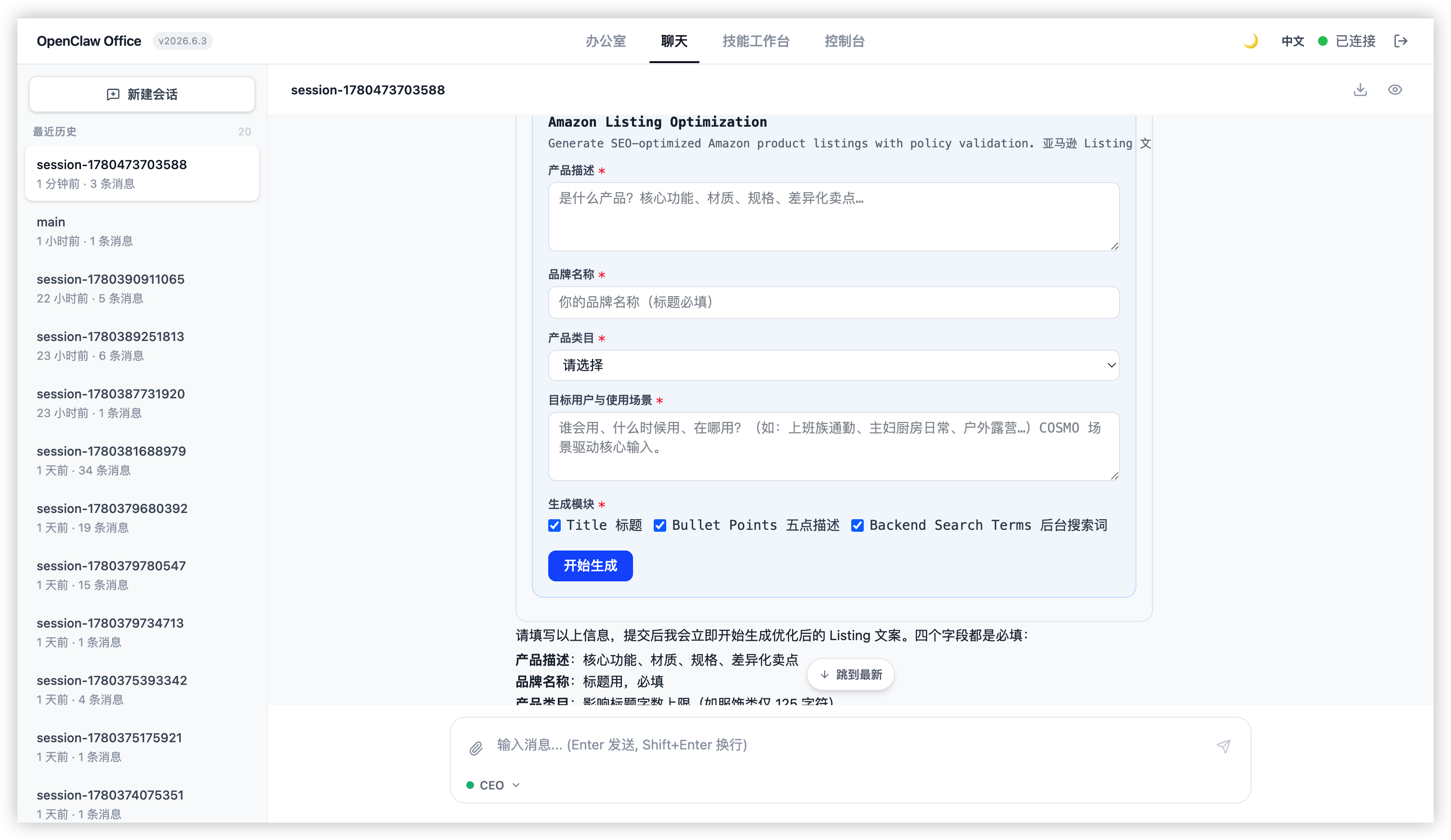
Task: Open session-1780389251813 in history
Action: 142,345
